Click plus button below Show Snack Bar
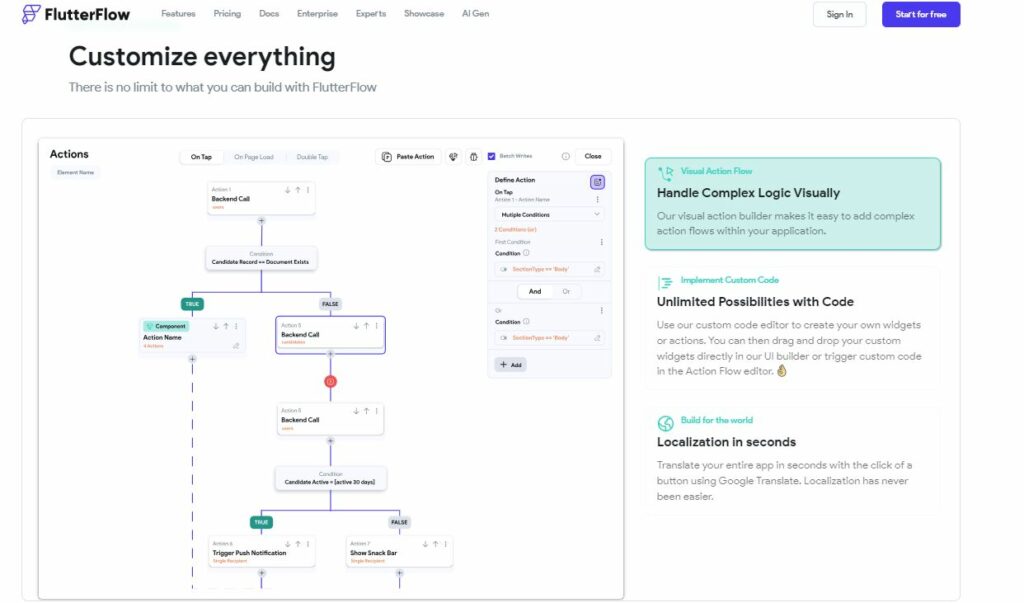Viewport: 1024px width, 603px height. pos(399,573)
